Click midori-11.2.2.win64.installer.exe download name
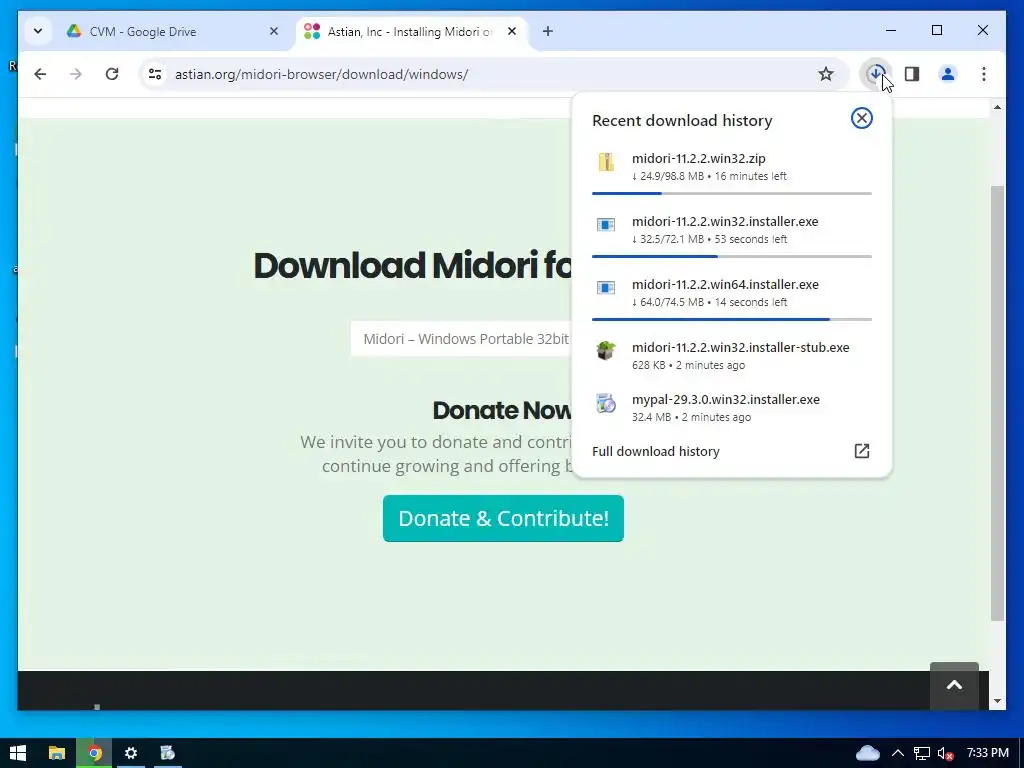1024x768 pixels. [x=725, y=285]
